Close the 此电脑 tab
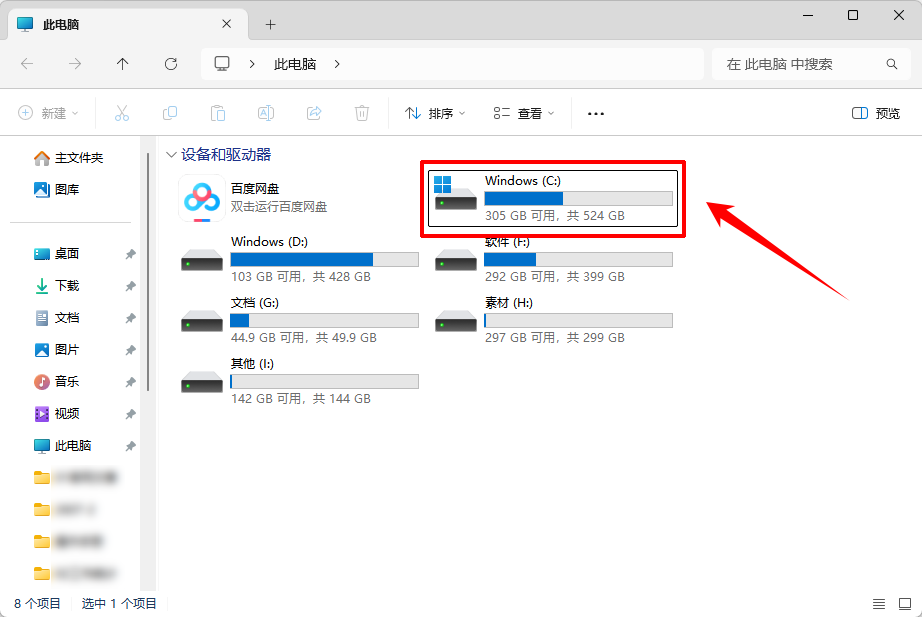The width and height of the screenshot is (922, 617). pos(226,24)
